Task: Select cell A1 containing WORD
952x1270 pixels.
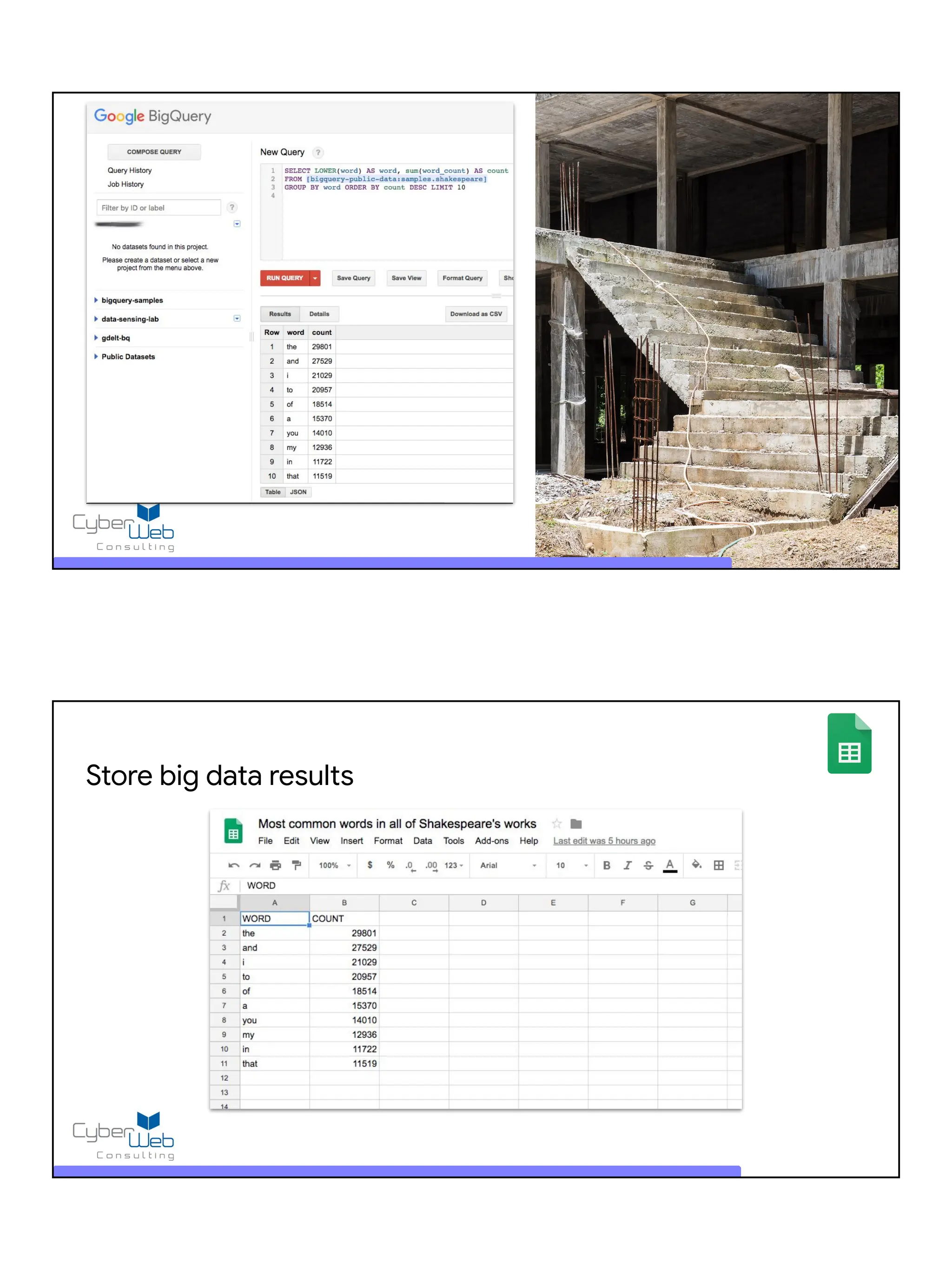Action: (275, 918)
